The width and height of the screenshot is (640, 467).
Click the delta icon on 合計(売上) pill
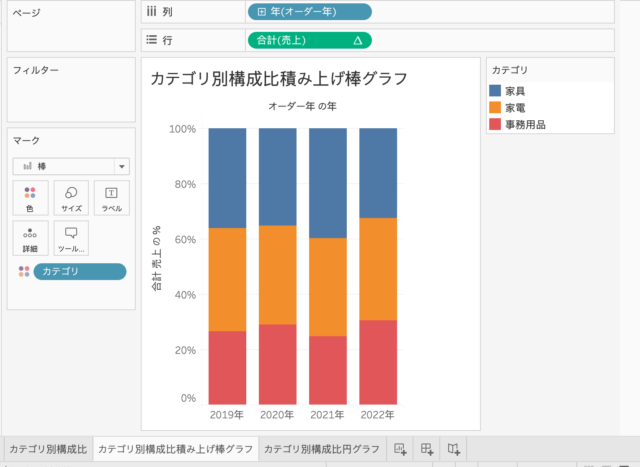click(x=358, y=40)
